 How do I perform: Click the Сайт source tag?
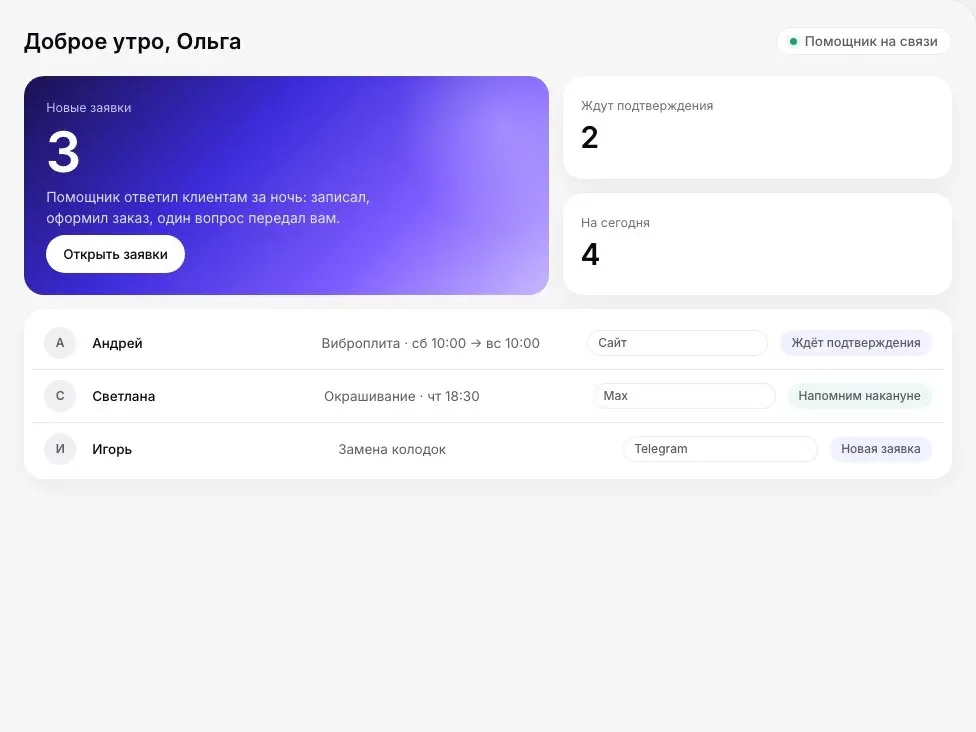677,343
